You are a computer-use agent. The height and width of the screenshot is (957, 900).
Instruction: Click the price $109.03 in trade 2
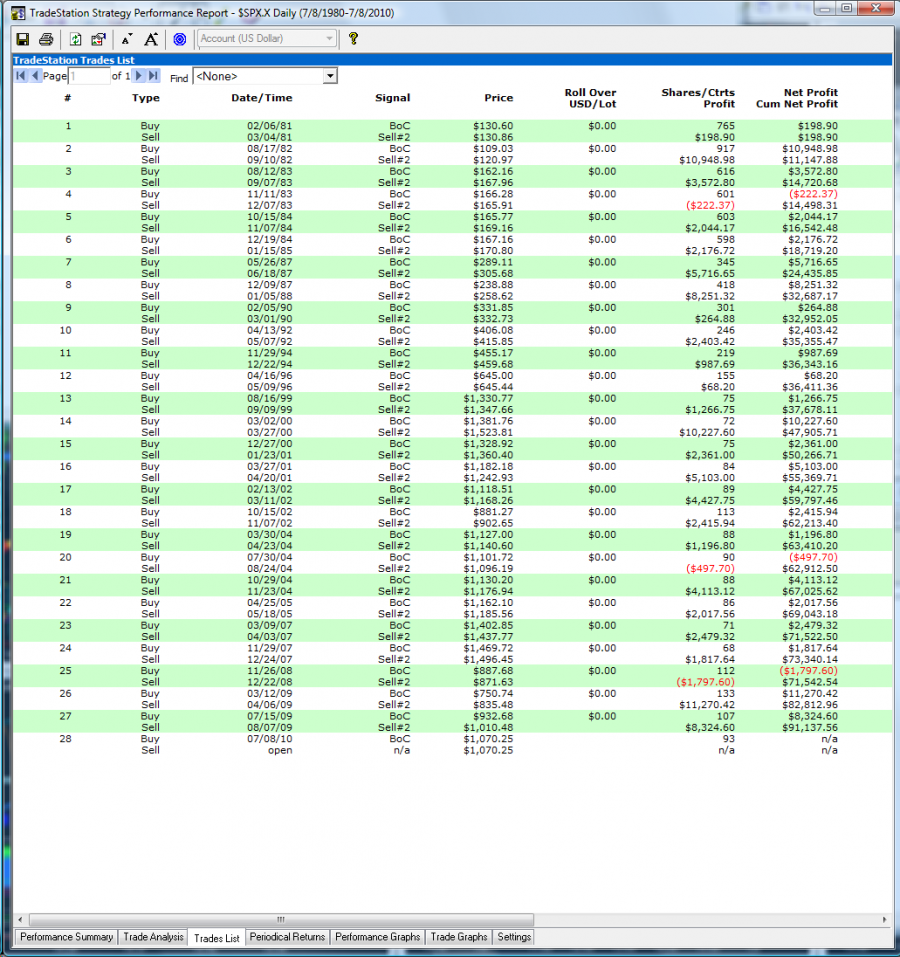492,148
